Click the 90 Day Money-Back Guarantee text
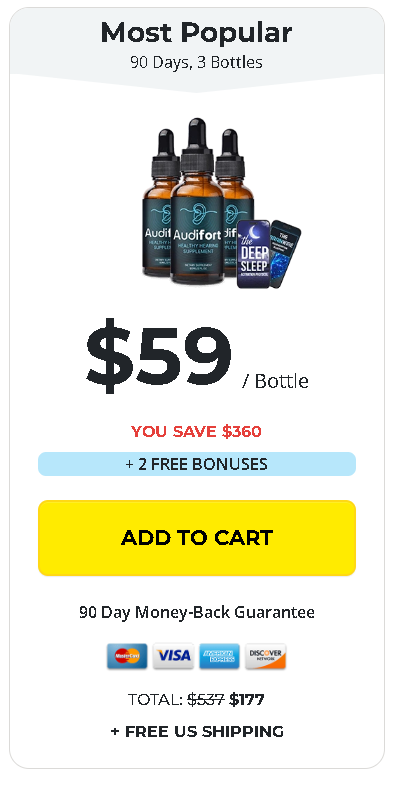This screenshot has height=788, width=404. coord(197,613)
